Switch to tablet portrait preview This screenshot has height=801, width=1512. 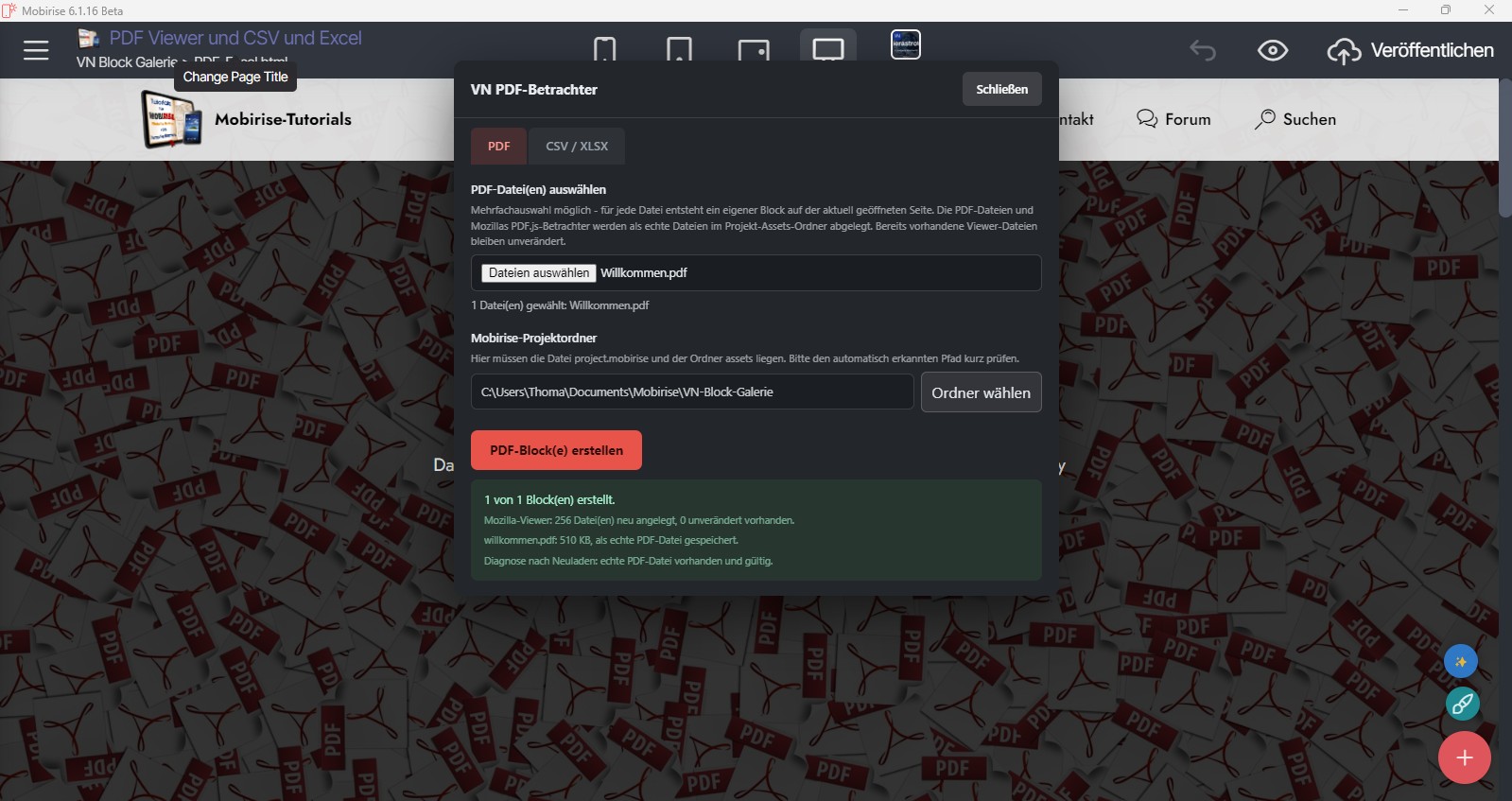(679, 49)
